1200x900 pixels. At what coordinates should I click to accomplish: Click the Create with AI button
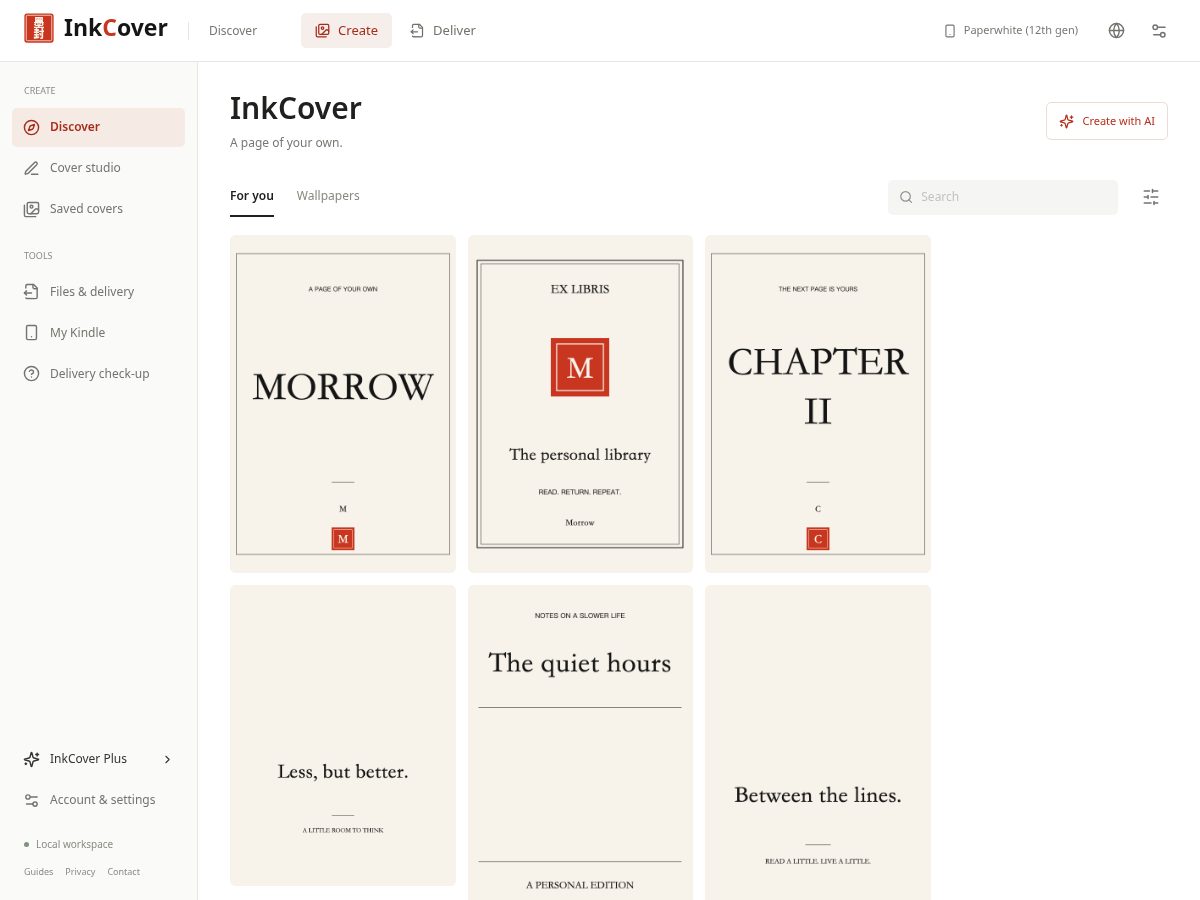click(x=1107, y=121)
